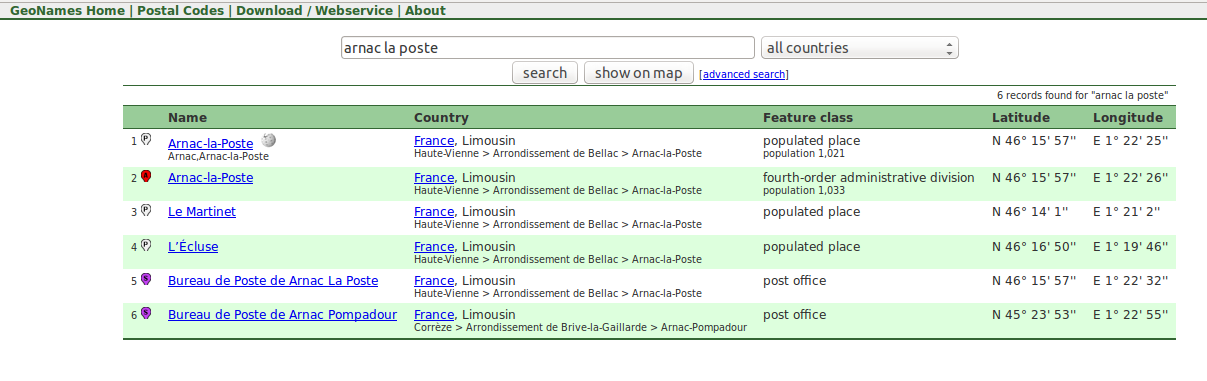Open Bureau de Poste de Arnac Pompadour link
Viewport: 1207px width, 381px height.
(282, 314)
